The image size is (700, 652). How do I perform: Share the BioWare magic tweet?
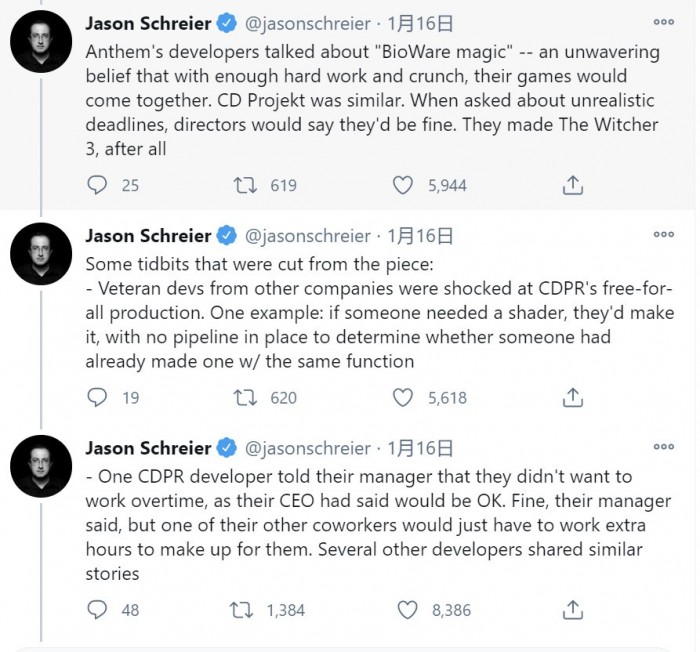(572, 185)
